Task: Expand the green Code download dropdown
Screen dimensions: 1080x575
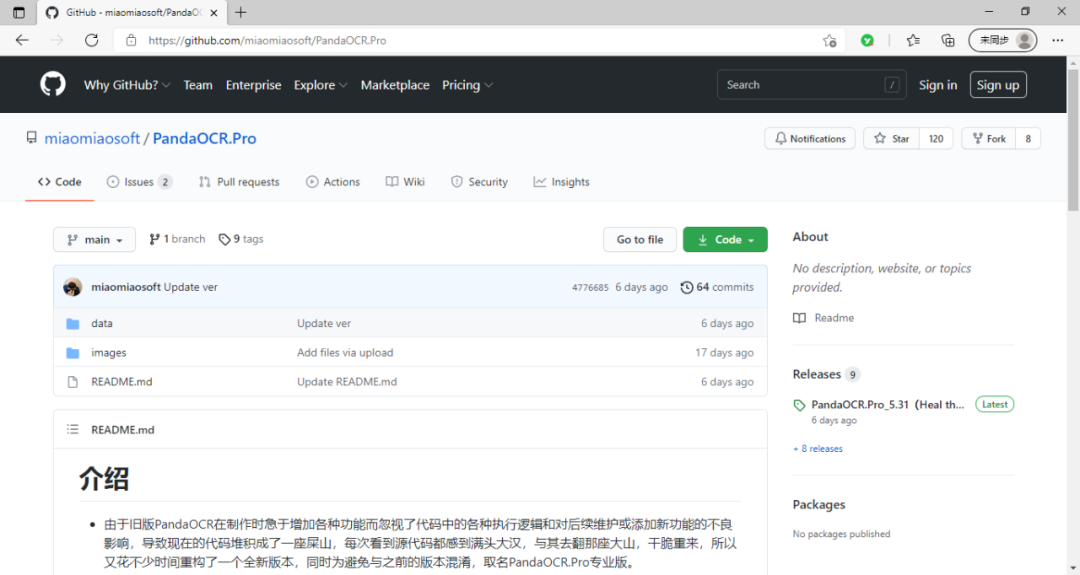Action: point(725,240)
